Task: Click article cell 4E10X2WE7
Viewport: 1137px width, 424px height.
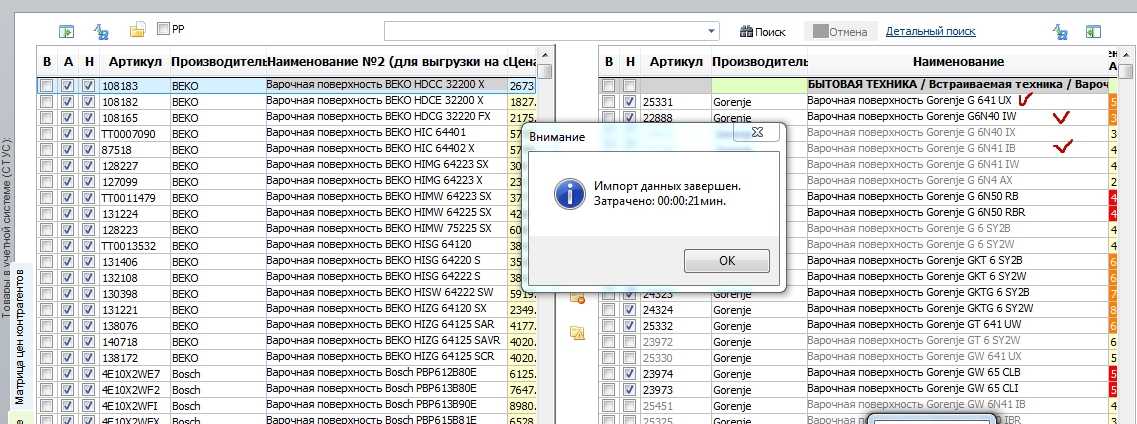Action: click(134, 373)
